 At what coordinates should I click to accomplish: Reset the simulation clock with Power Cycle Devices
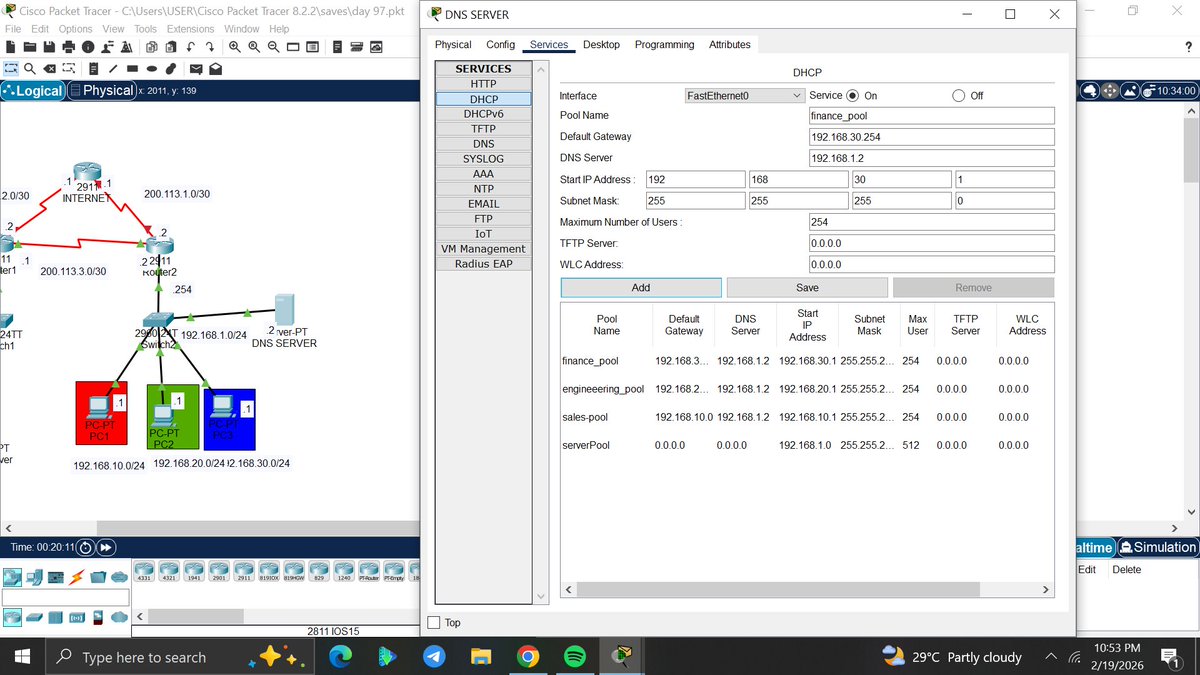85,548
